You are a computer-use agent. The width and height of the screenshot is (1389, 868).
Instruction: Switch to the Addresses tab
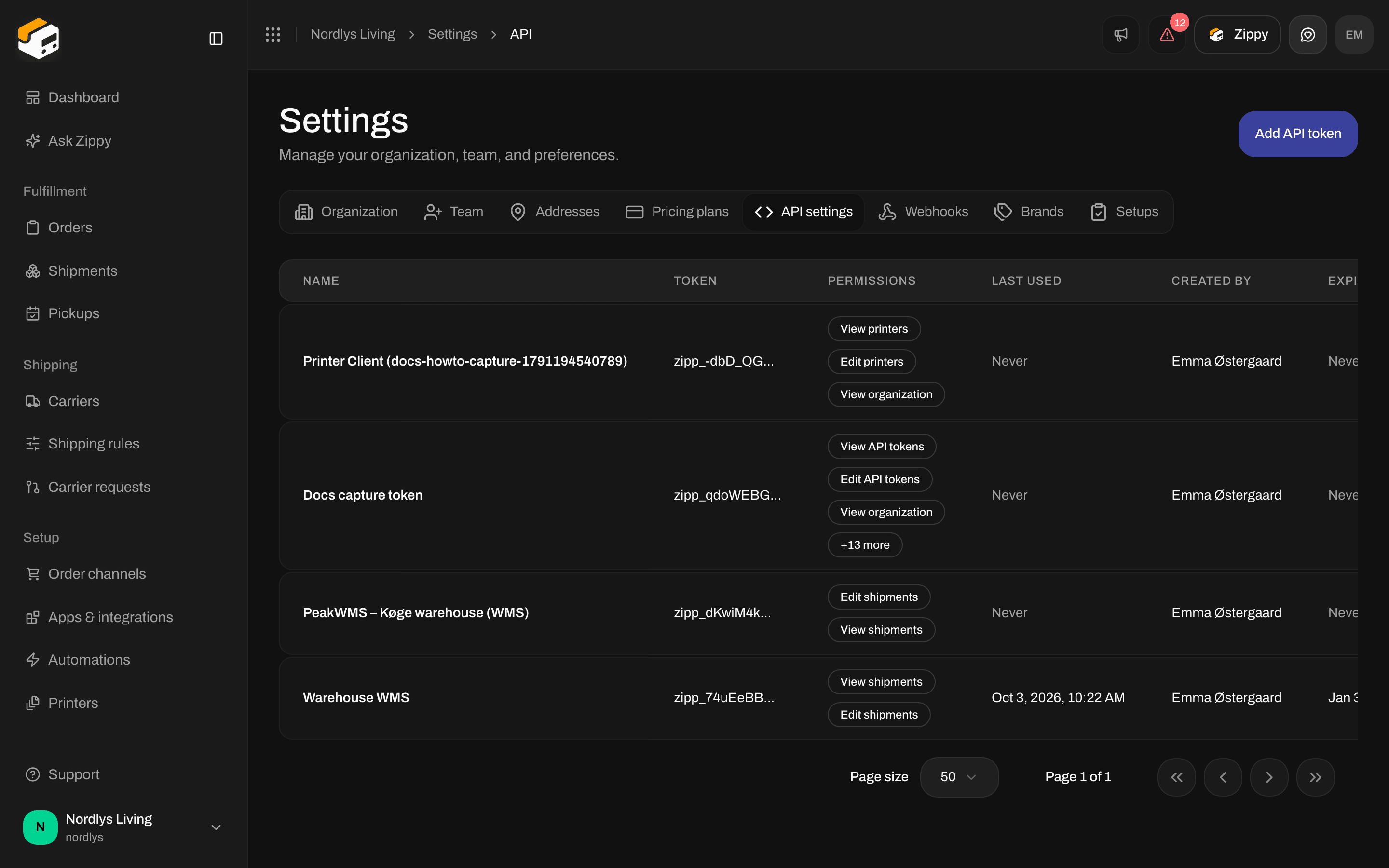coord(555,212)
